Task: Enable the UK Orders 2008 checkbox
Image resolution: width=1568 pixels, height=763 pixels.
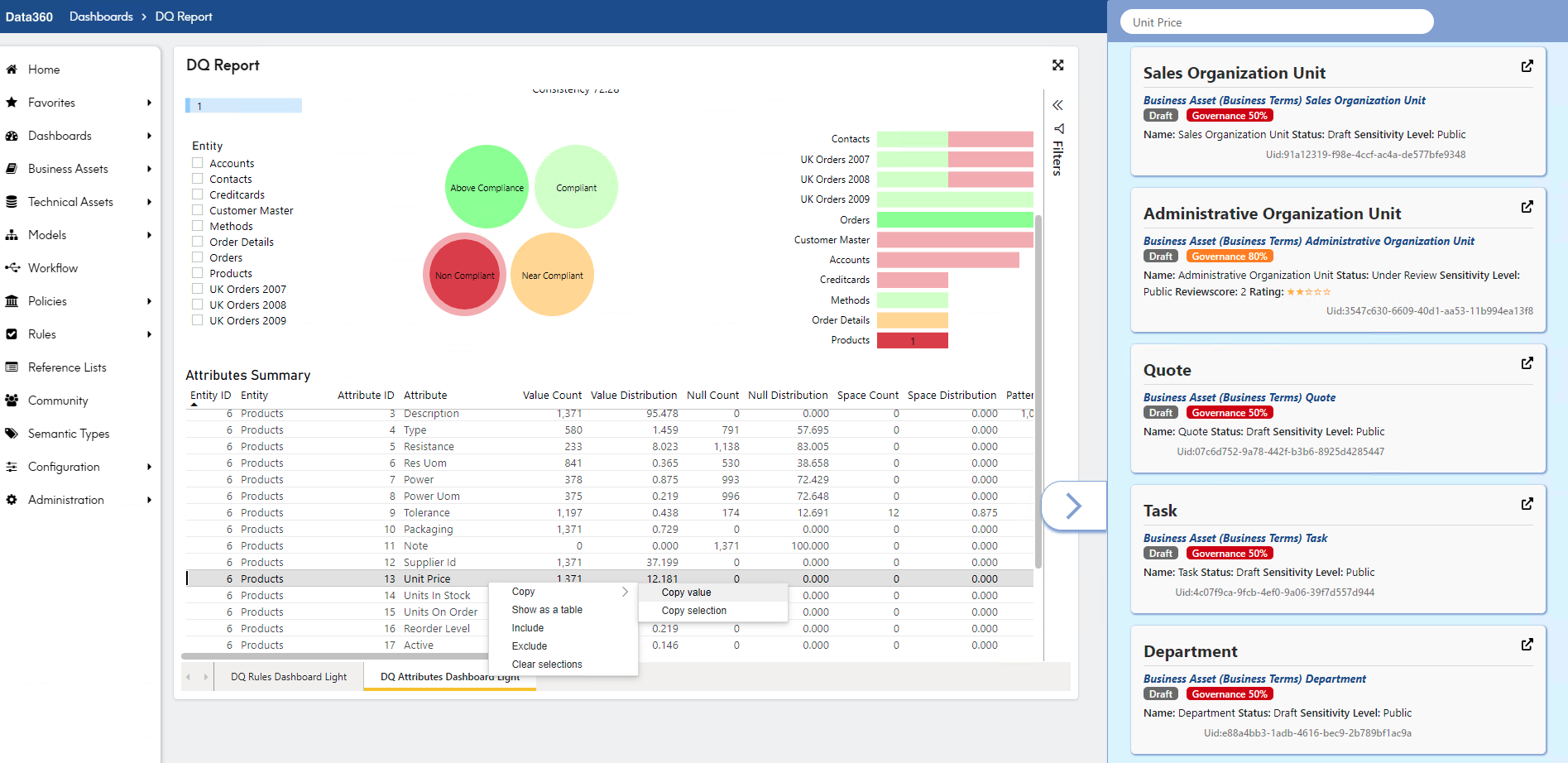Action: point(198,305)
